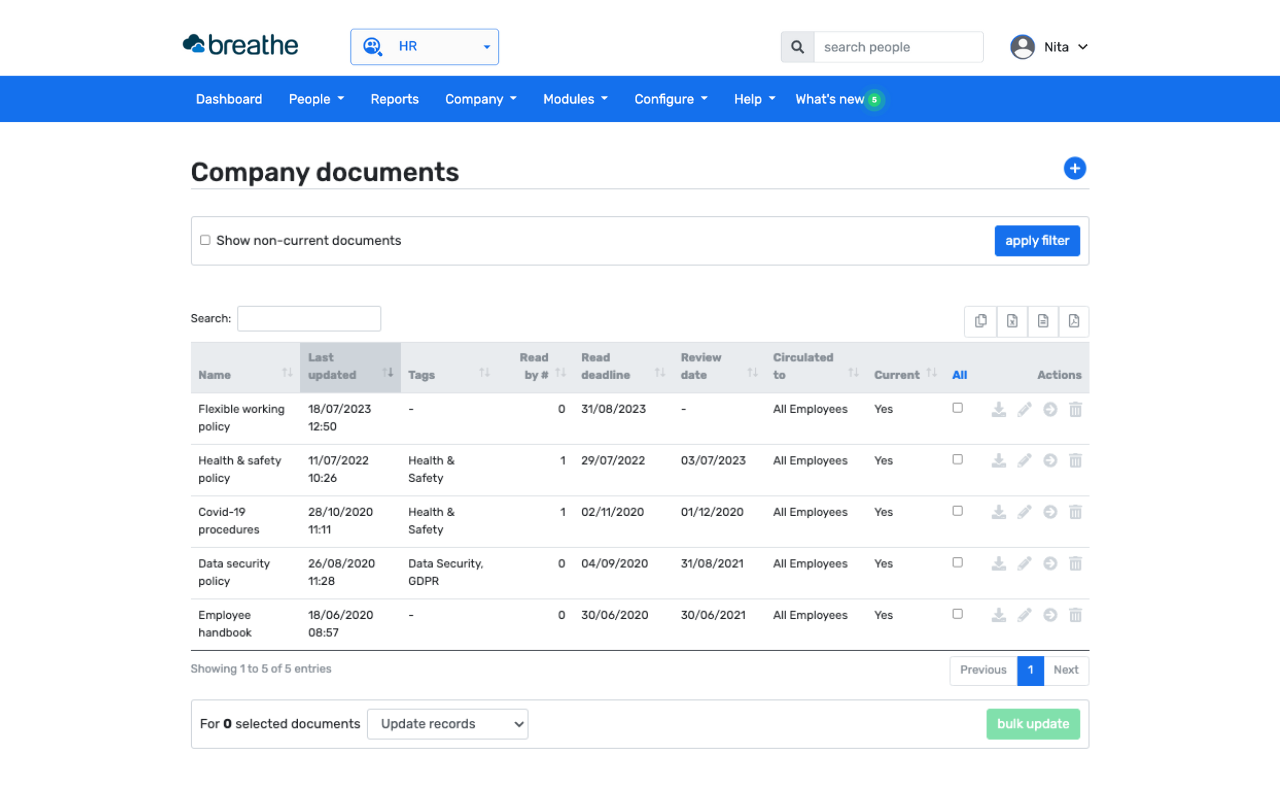Export table to PDF icon
The height and width of the screenshot is (800, 1280).
(x=1074, y=321)
